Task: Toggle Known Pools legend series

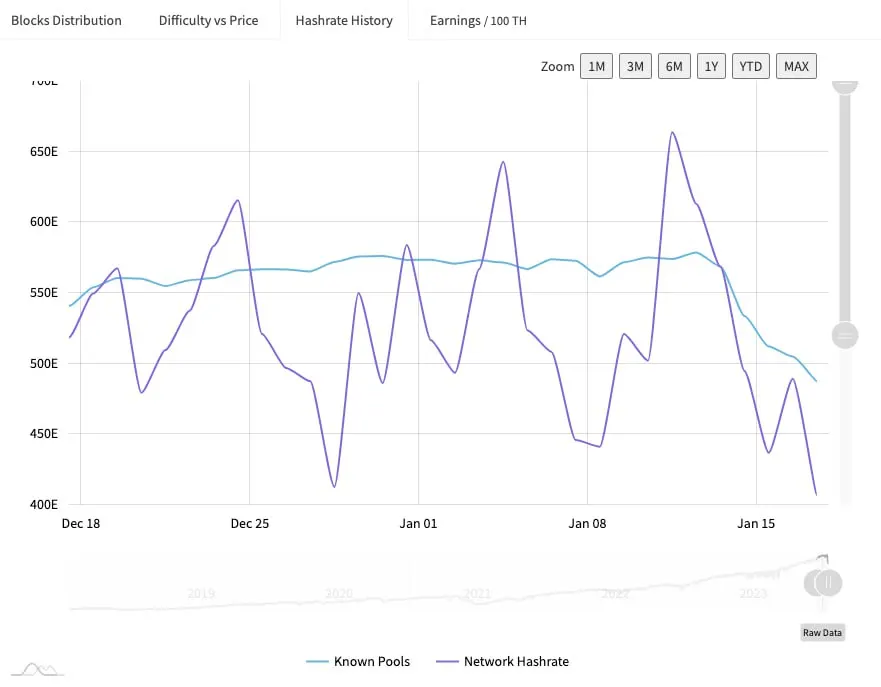Action: [x=358, y=661]
